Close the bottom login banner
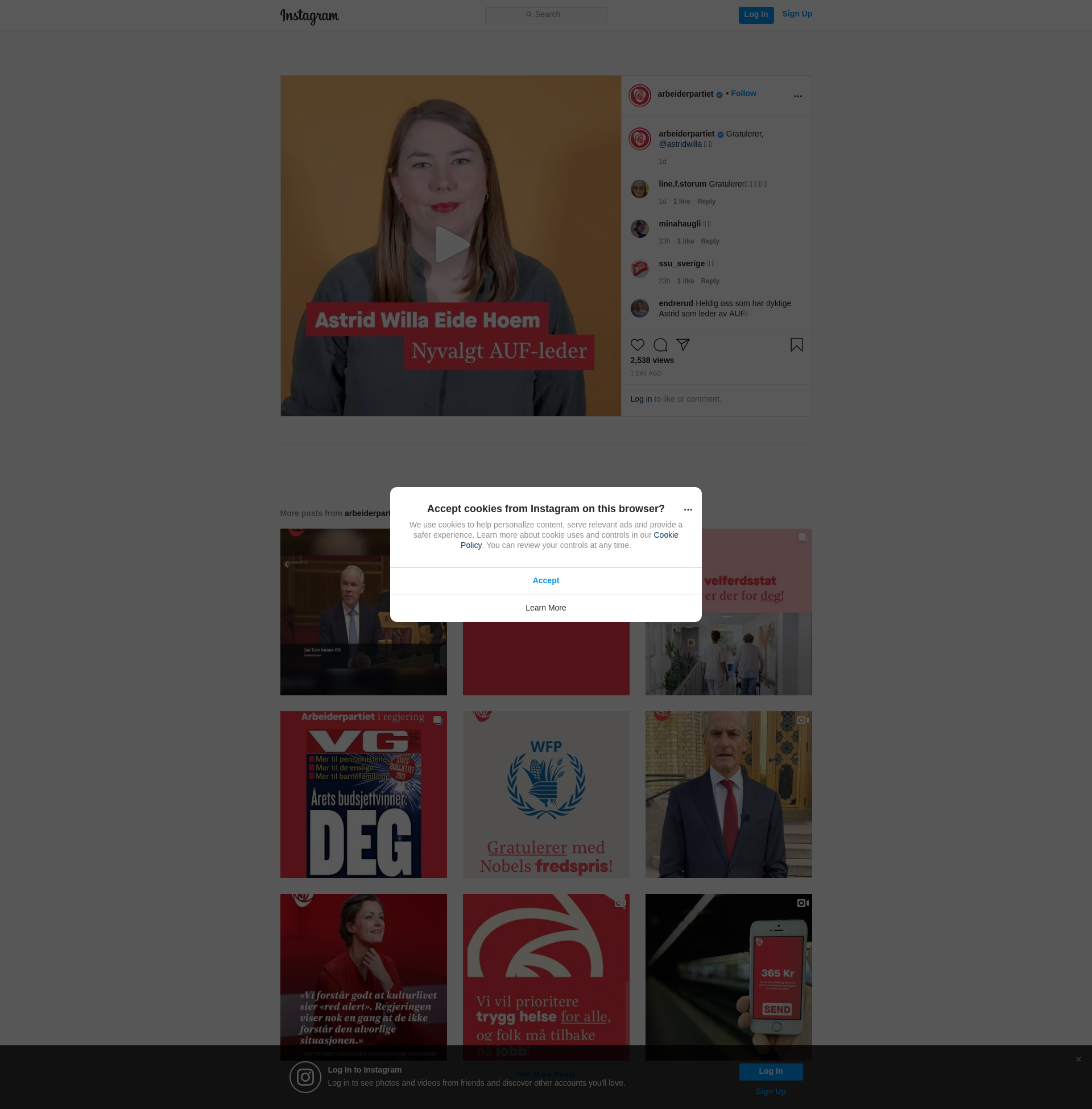 coord(1078,1059)
